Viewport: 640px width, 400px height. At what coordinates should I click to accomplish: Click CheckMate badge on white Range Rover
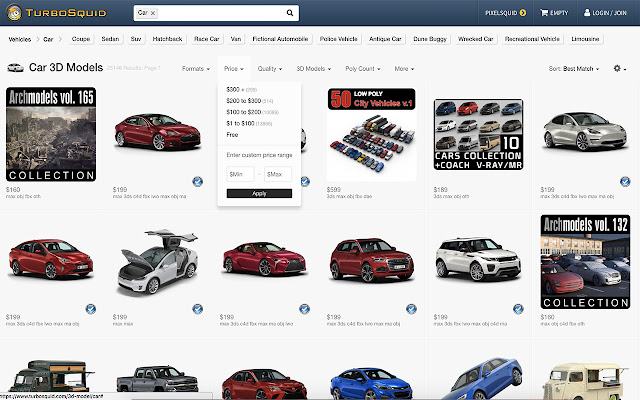tap(518, 309)
